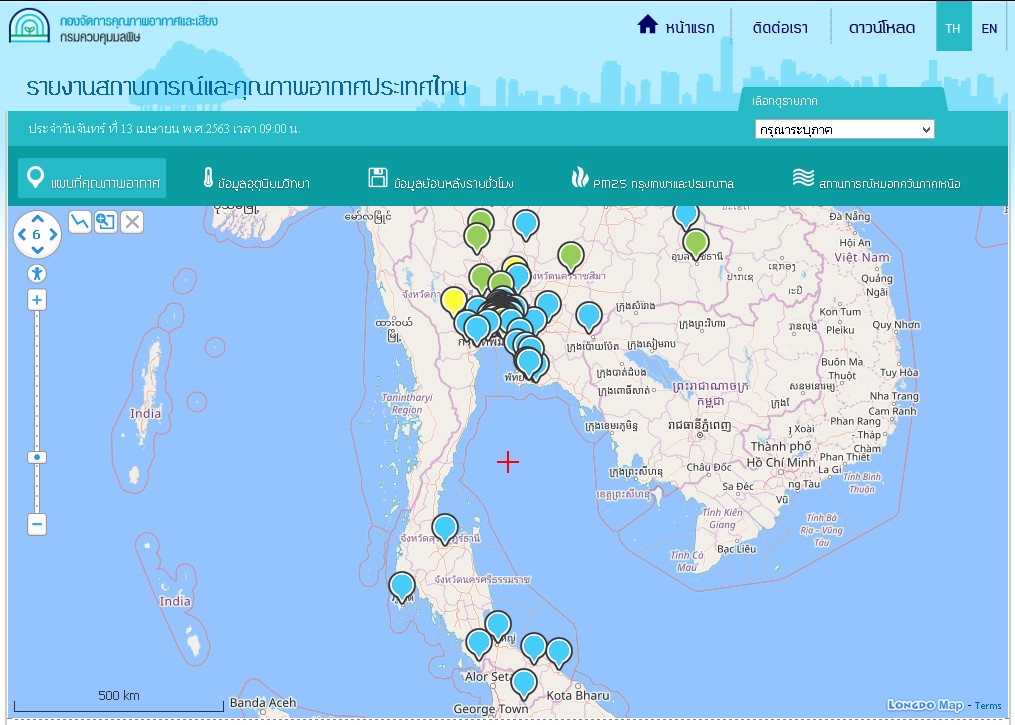Select the line measurement tool
Image resolution: width=1015 pixels, height=725 pixels.
(x=80, y=222)
